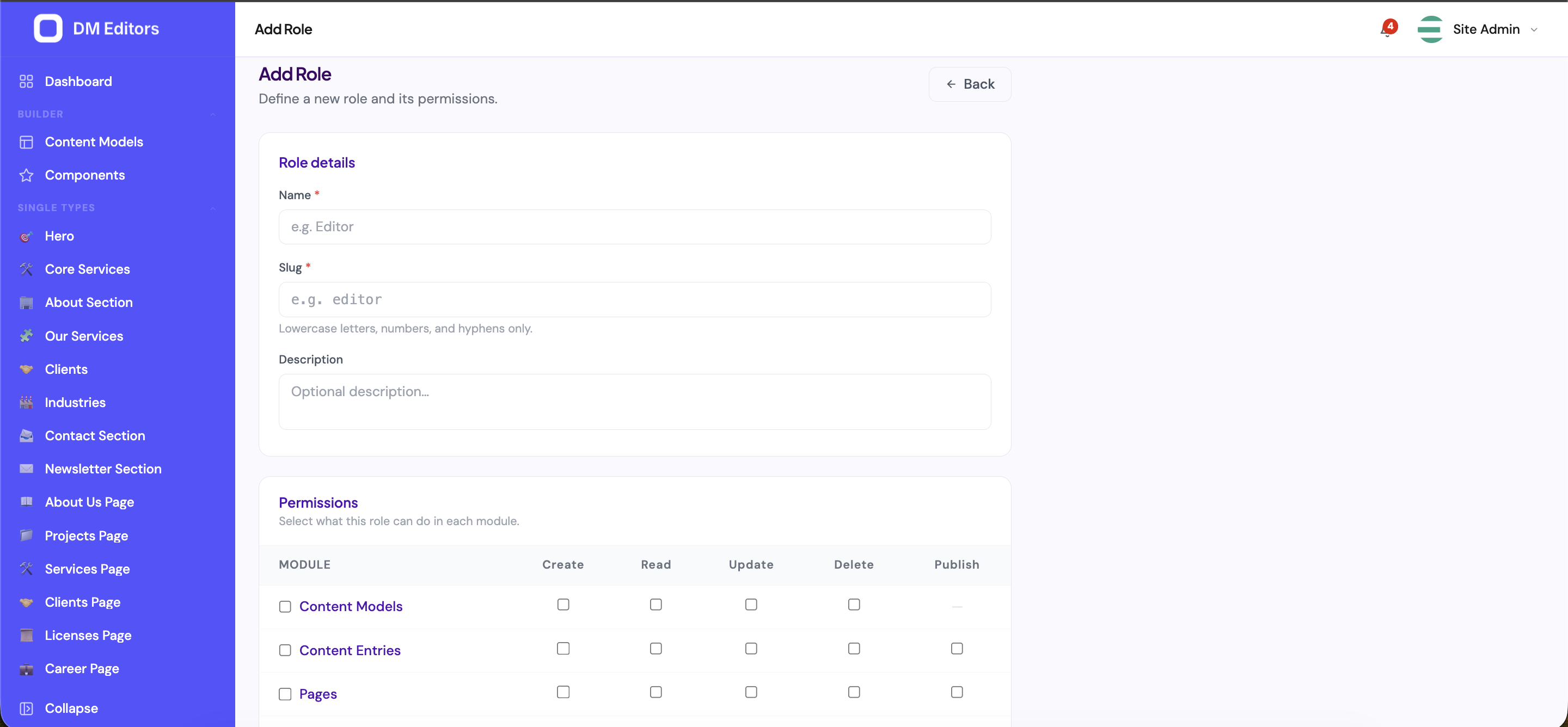Click the Components star icon
This screenshot has width=1568, height=727.
click(x=26, y=175)
